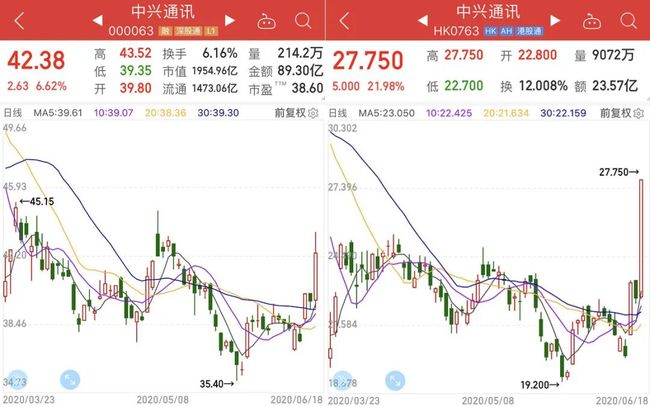Select 日线 period on right chart
The image size is (650, 407).
[x=338, y=113]
